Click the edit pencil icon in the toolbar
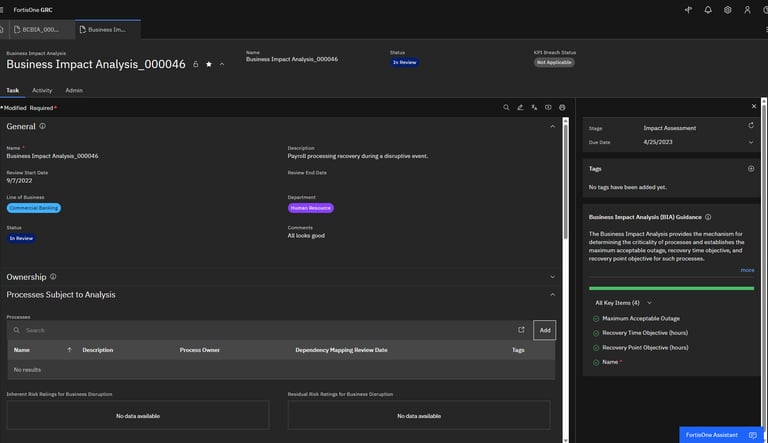768x443 pixels. [x=520, y=107]
